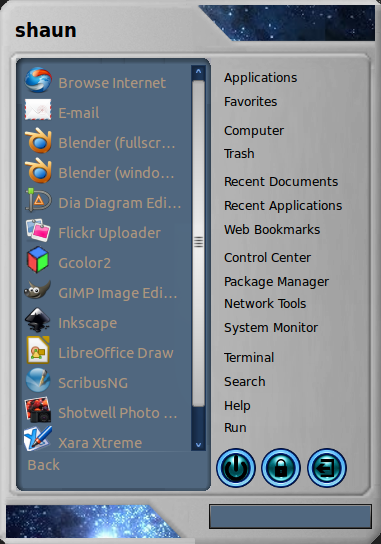Viewport: 381px width, 544px height.
Task: Click the scrollbar down arrow
Action: coord(198,444)
